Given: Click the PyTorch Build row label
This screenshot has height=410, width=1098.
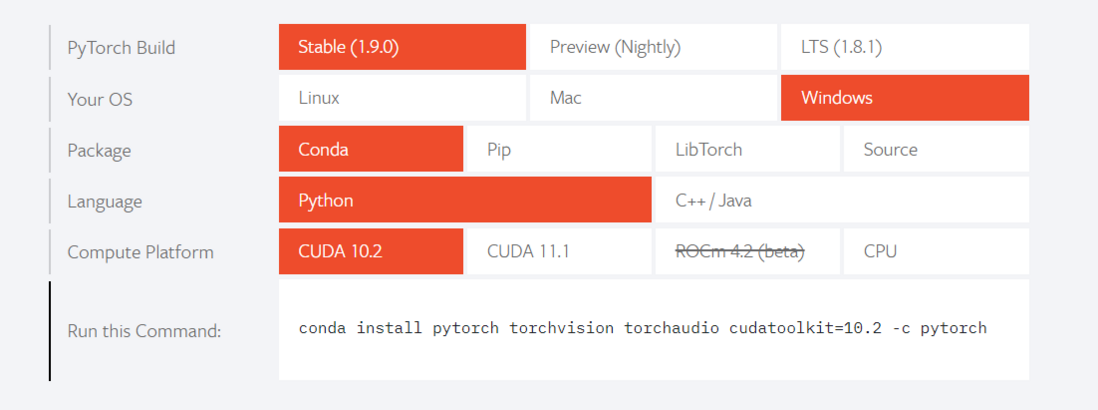Looking at the screenshot, I should 121,48.
